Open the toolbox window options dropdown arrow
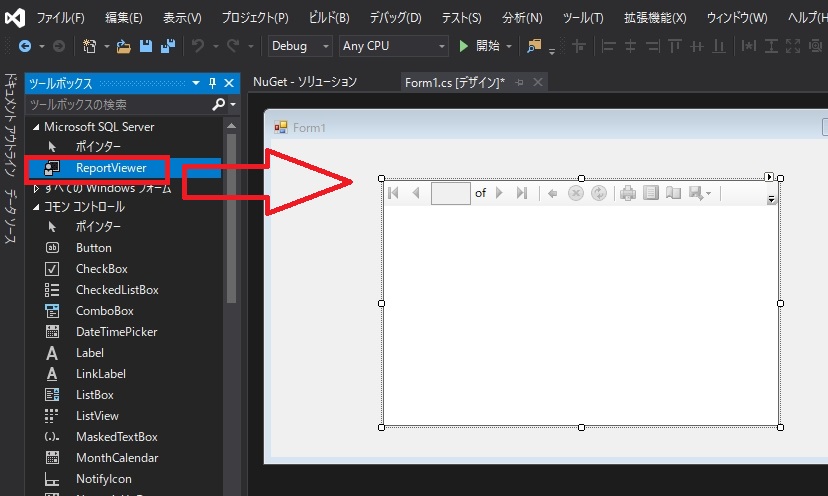Image resolution: width=828 pixels, height=496 pixels. point(196,83)
